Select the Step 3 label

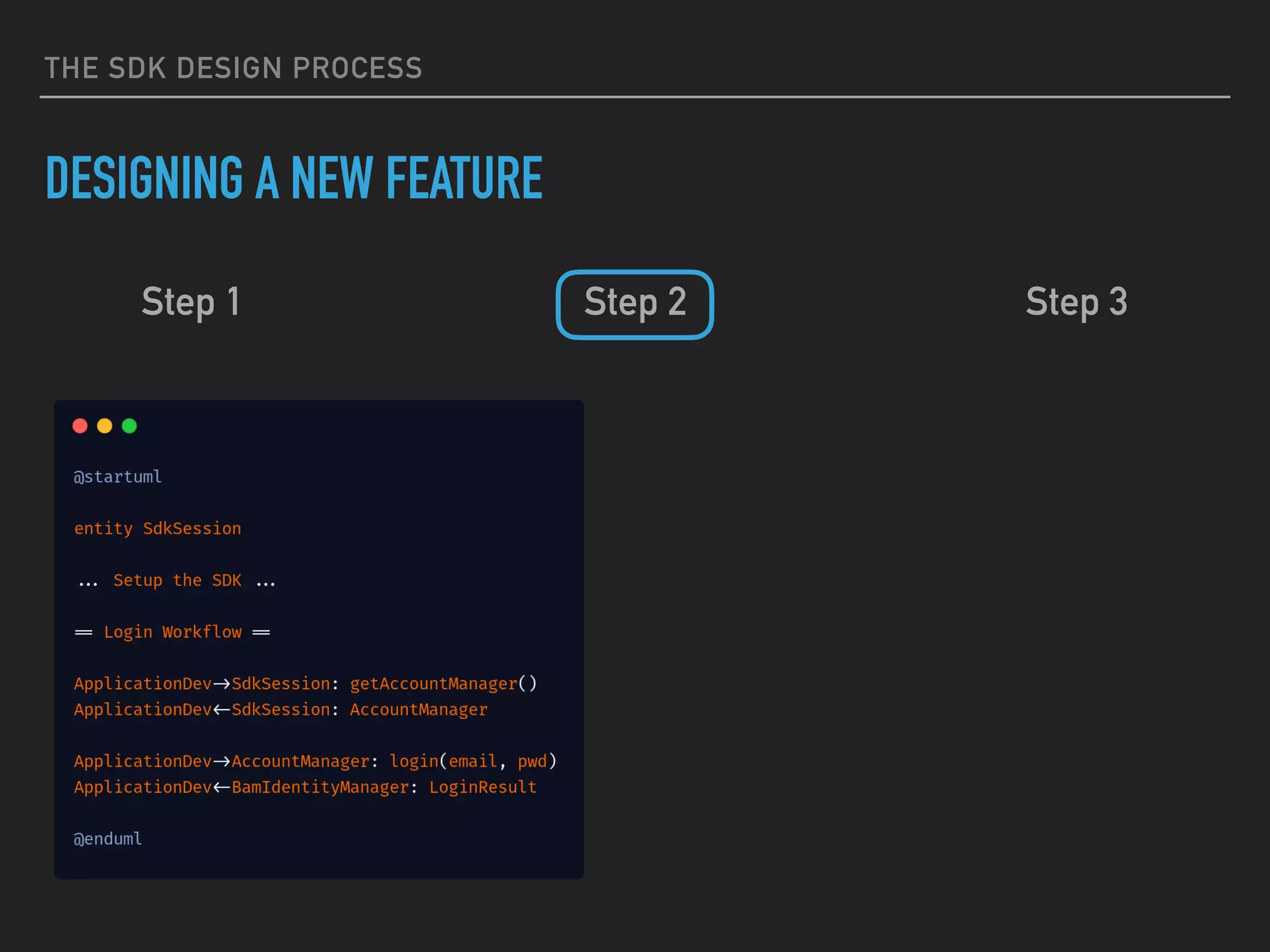pyautogui.click(x=1077, y=302)
